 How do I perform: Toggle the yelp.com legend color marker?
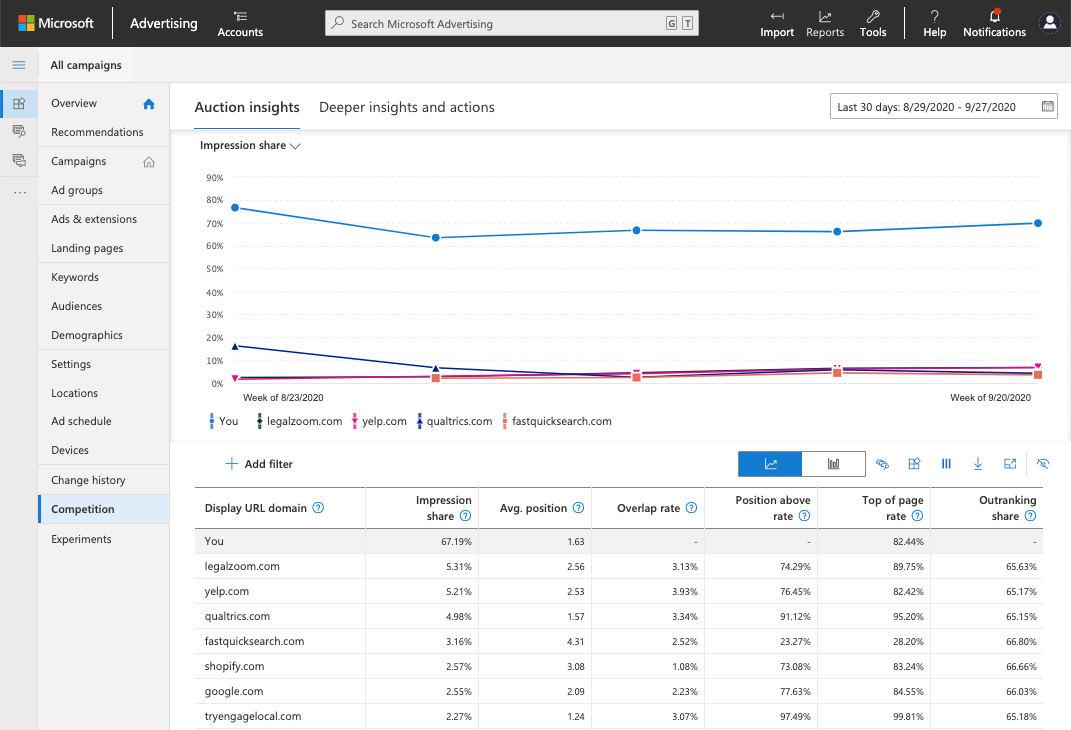354,421
